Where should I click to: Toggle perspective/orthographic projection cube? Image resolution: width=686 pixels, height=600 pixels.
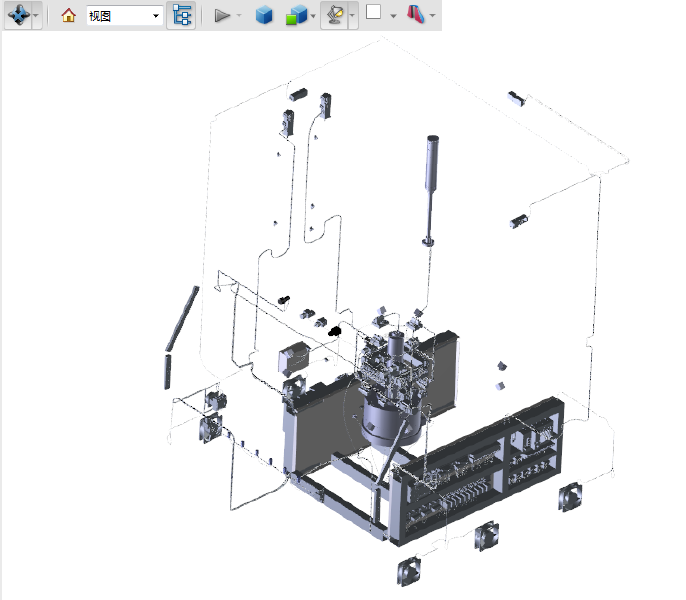point(264,16)
